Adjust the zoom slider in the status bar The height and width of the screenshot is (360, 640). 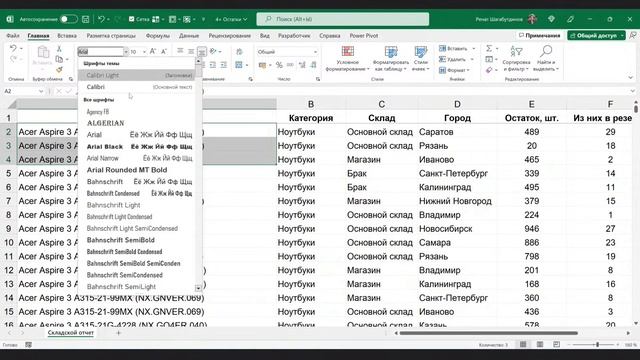(597, 345)
